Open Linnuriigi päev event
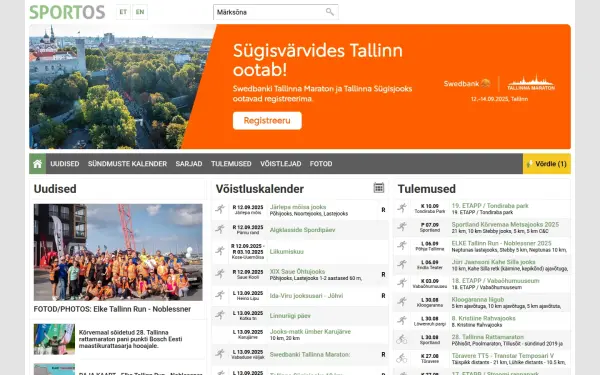 (290, 316)
